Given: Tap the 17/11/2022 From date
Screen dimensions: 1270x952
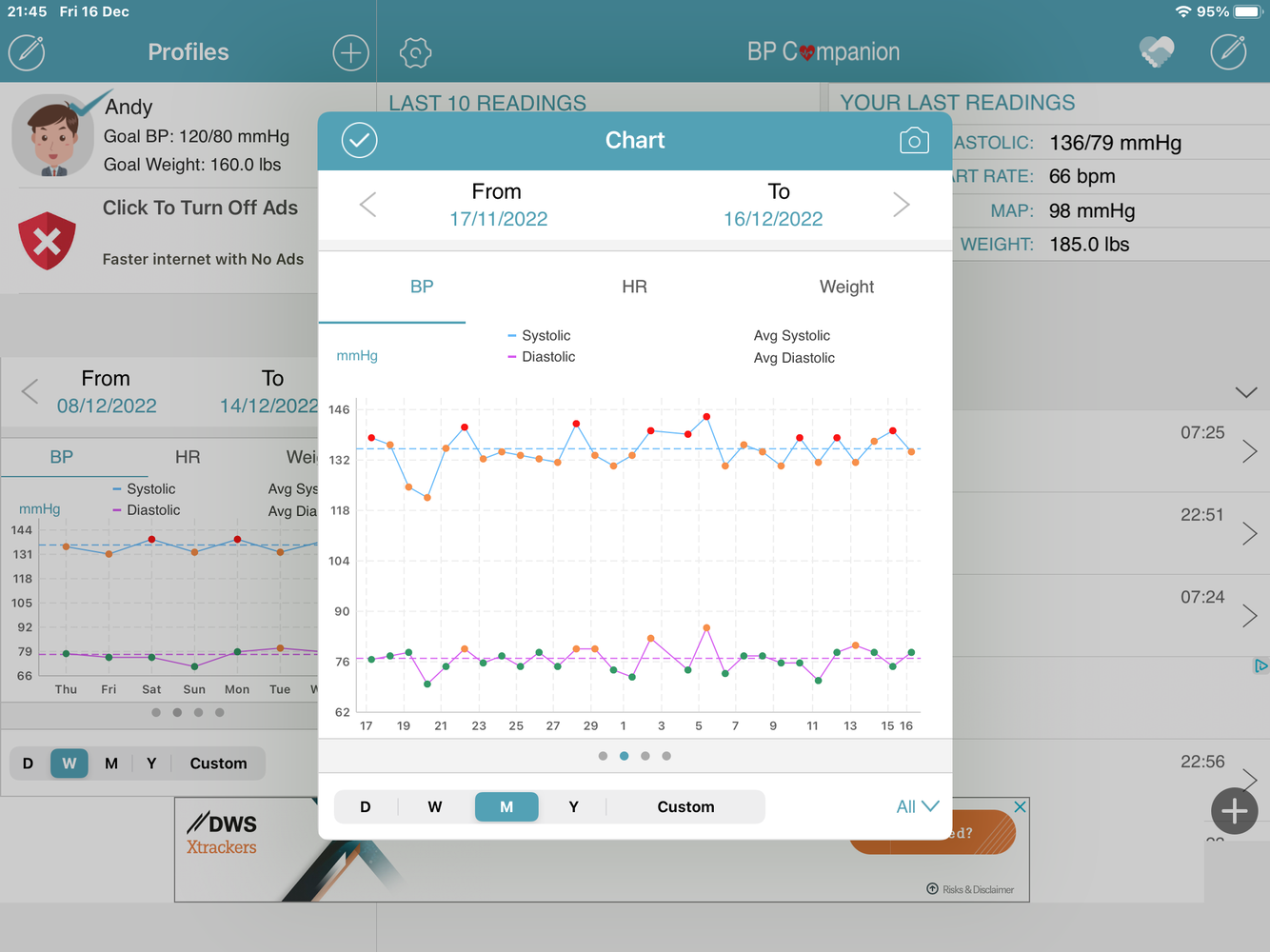Looking at the screenshot, I should tap(498, 219).
